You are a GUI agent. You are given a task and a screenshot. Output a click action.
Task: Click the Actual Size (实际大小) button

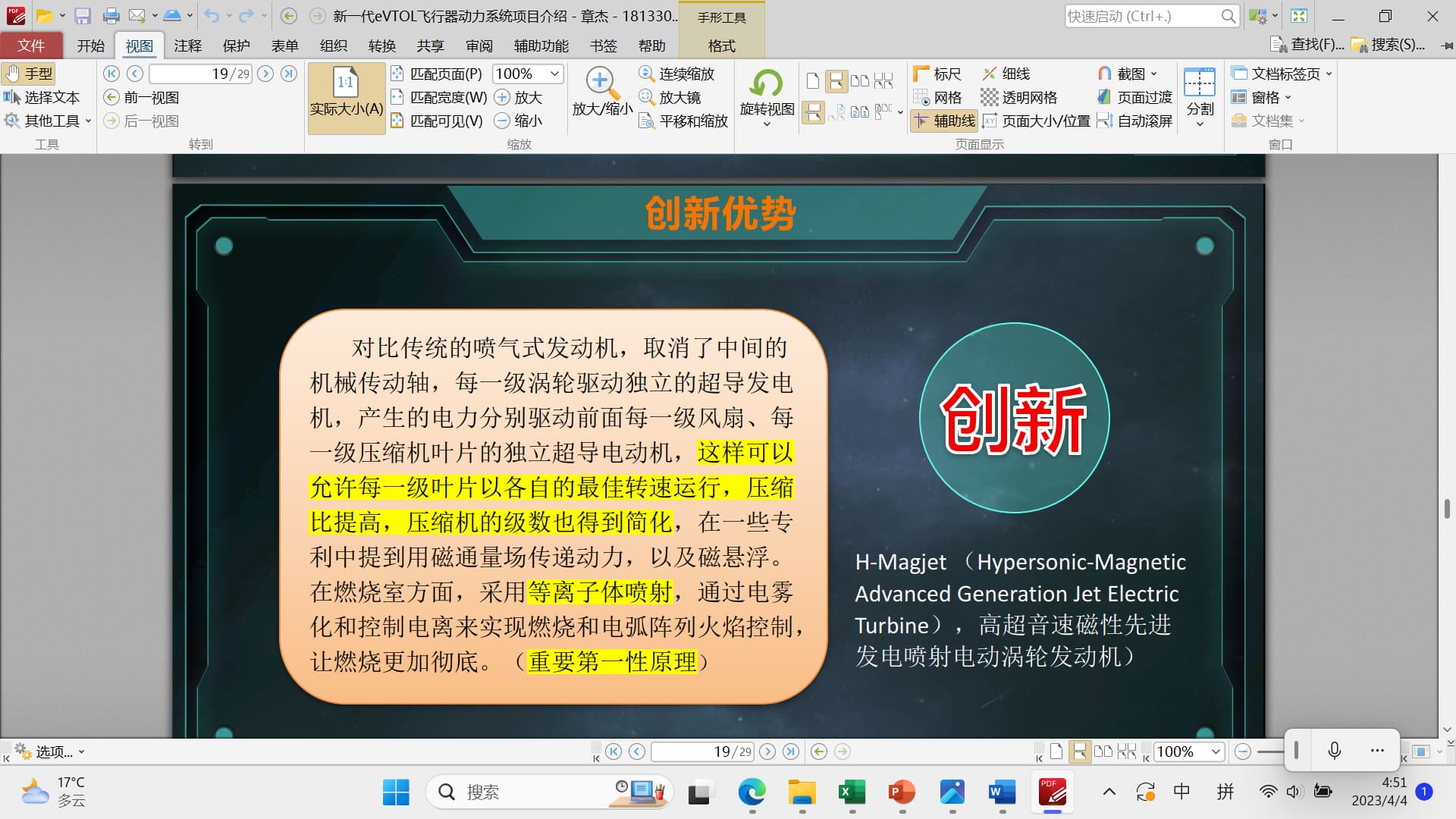pyautogui.click(x=347, y=99)
